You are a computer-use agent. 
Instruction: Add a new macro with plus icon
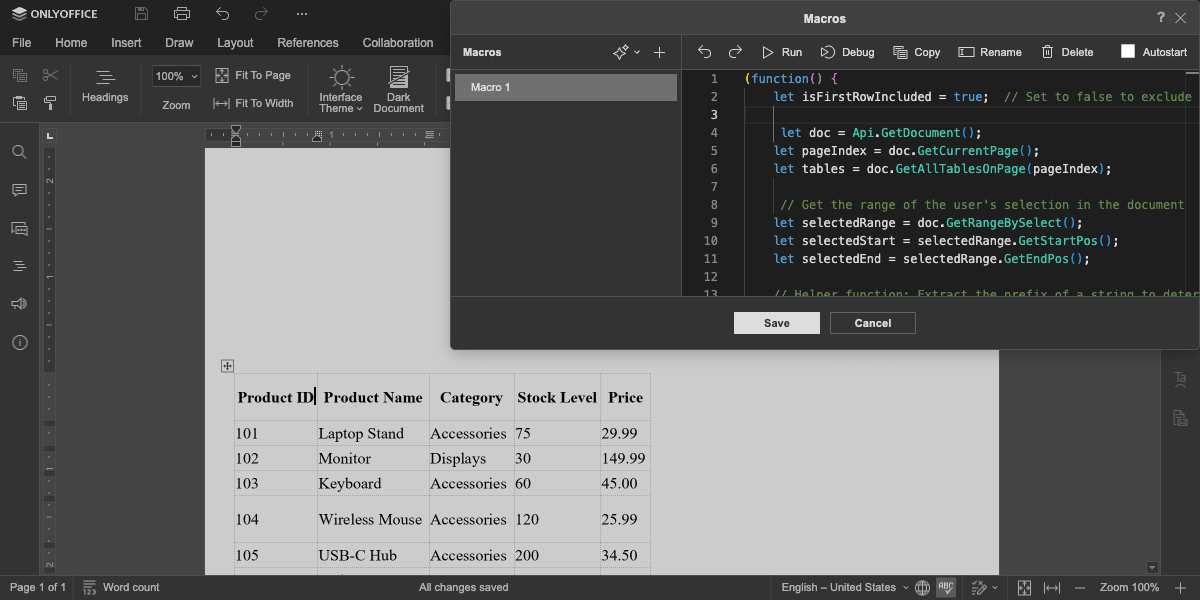point(659,52)
